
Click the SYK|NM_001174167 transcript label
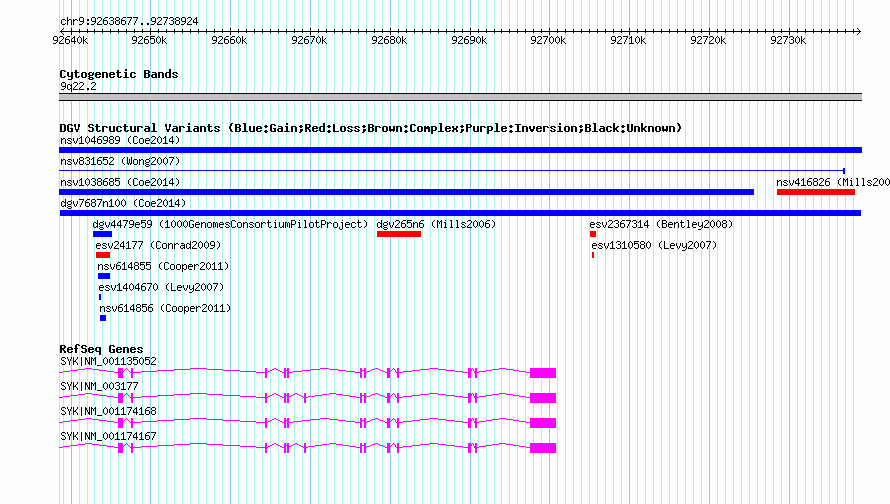[108, 436]
